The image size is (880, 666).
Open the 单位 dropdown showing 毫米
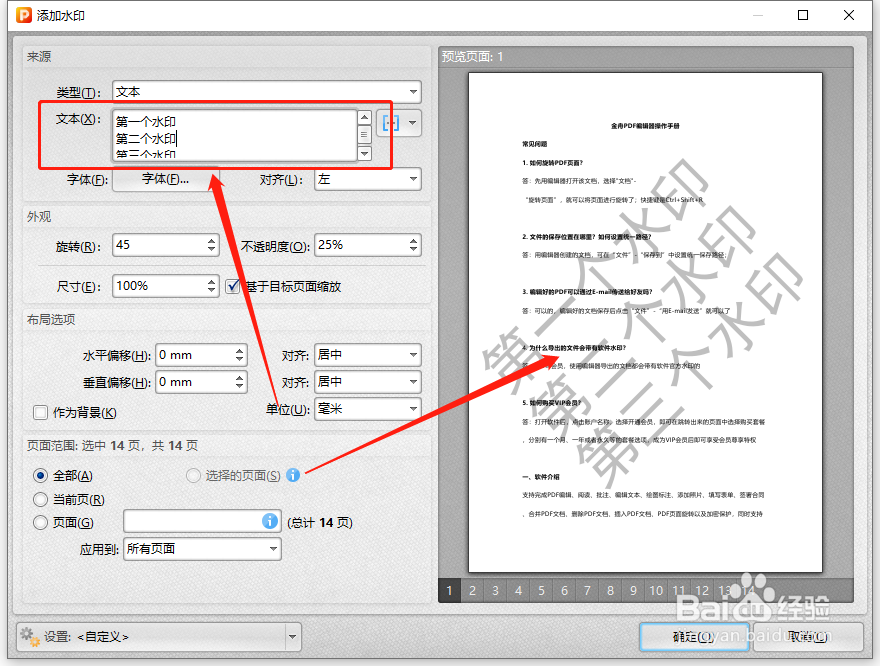point(368,408)
